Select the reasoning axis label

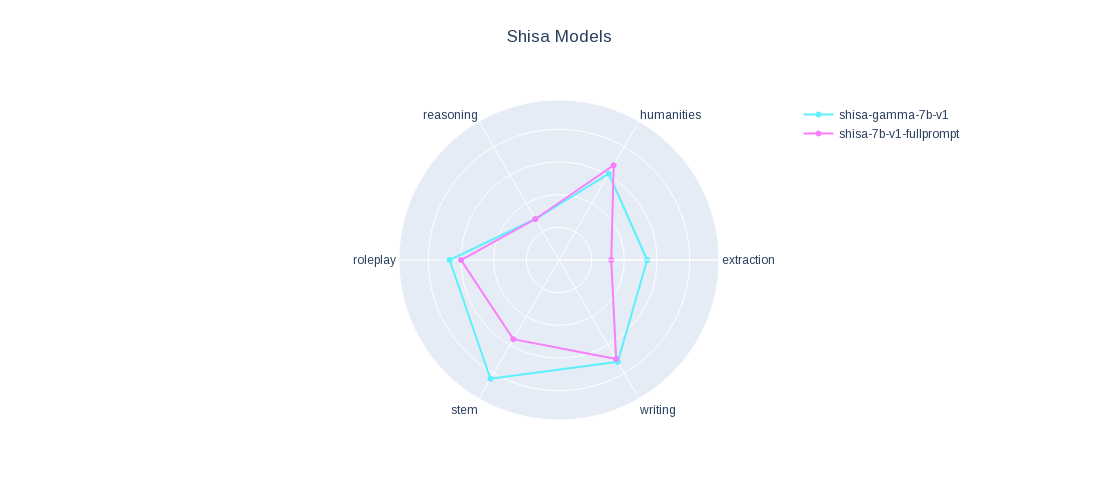[x=450, y=115]
